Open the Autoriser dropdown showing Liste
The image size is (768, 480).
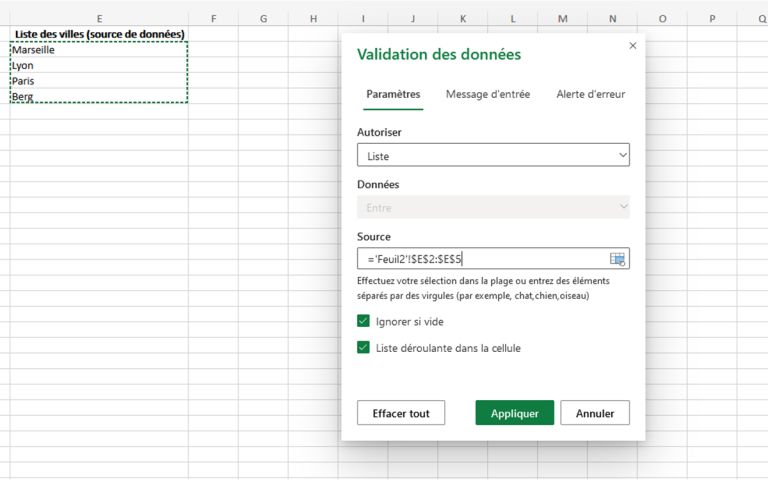point(493,155)
